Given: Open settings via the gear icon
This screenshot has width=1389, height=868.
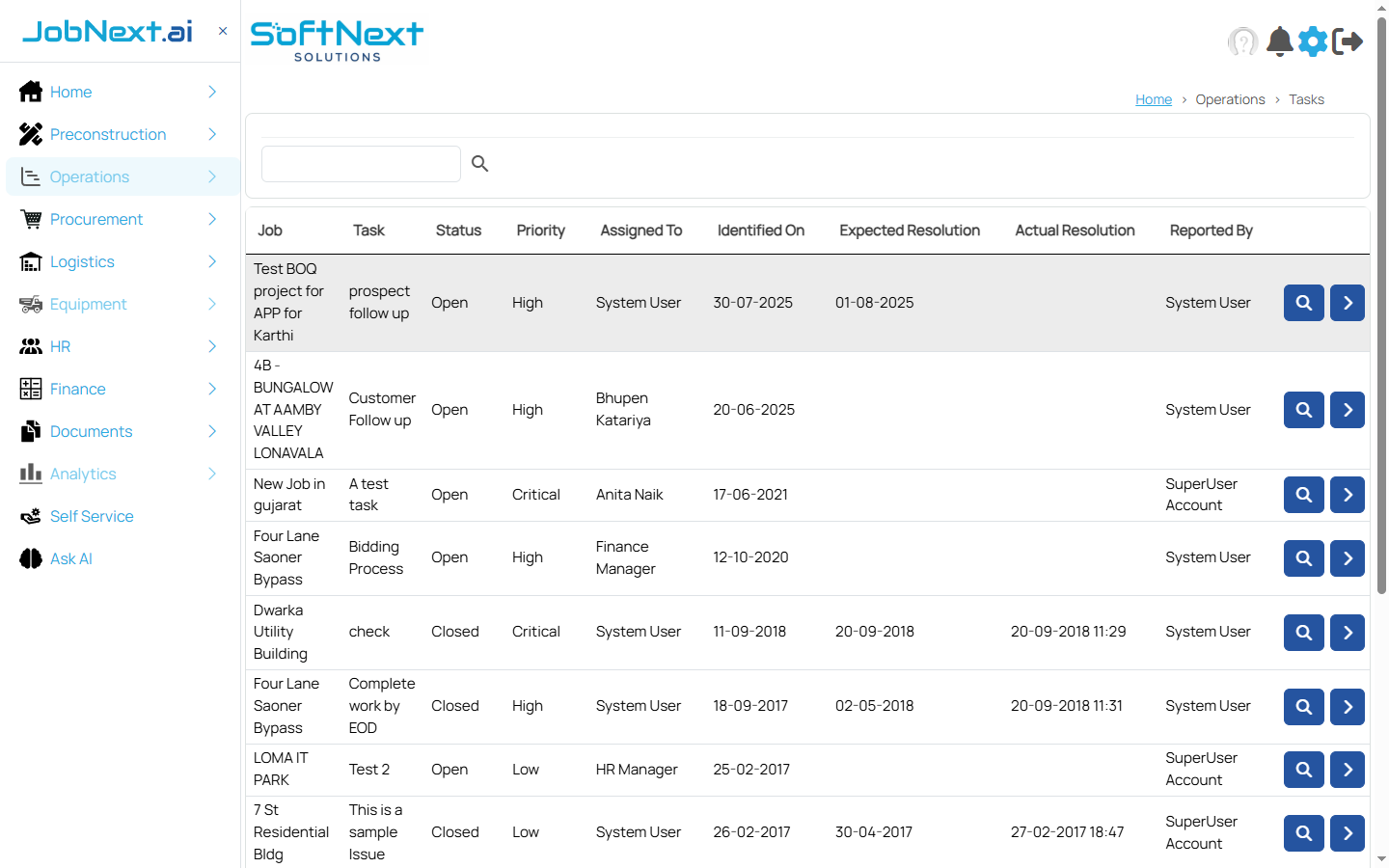Looking at the screenshot, I should [x=1313, y=41].
